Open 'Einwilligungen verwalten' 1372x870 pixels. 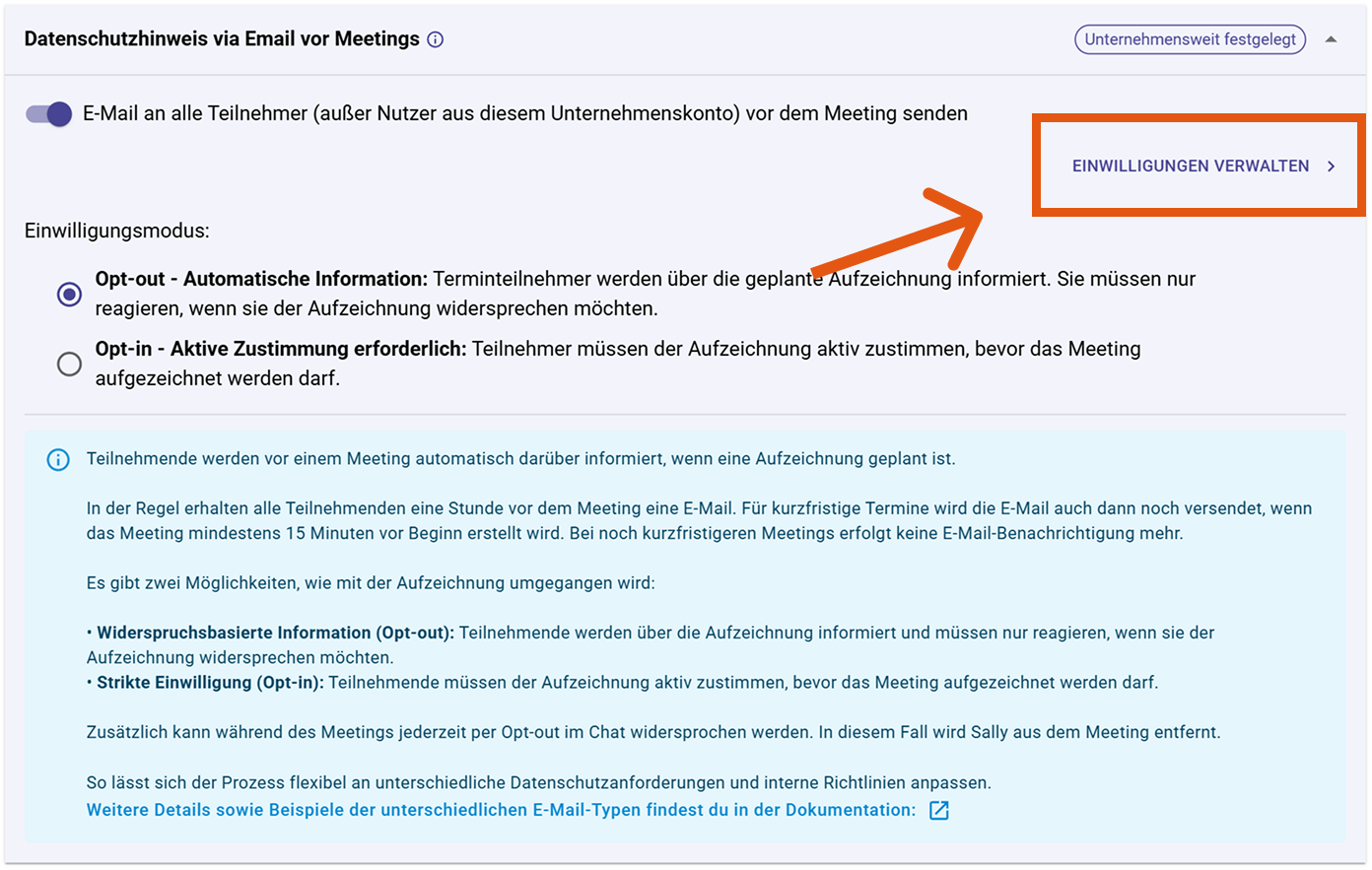tap(1191, 166)
